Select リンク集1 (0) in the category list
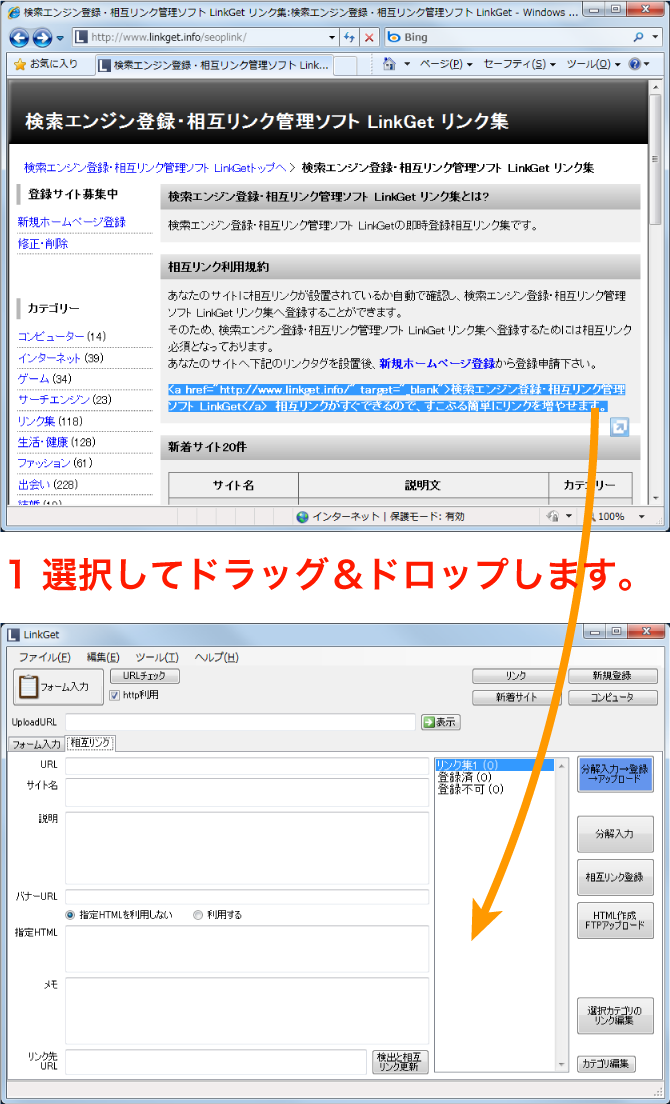The width and height of the screenshot is (670, 1104). click(494, 765)
